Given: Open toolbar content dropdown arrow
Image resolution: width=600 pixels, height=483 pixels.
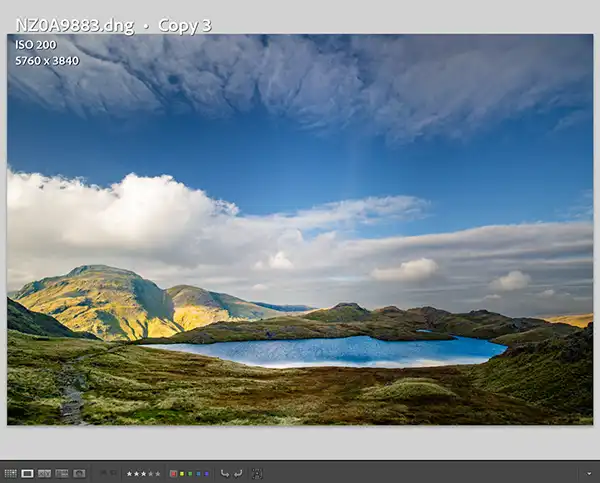Looking at the screenshot, I should point(589,474).
